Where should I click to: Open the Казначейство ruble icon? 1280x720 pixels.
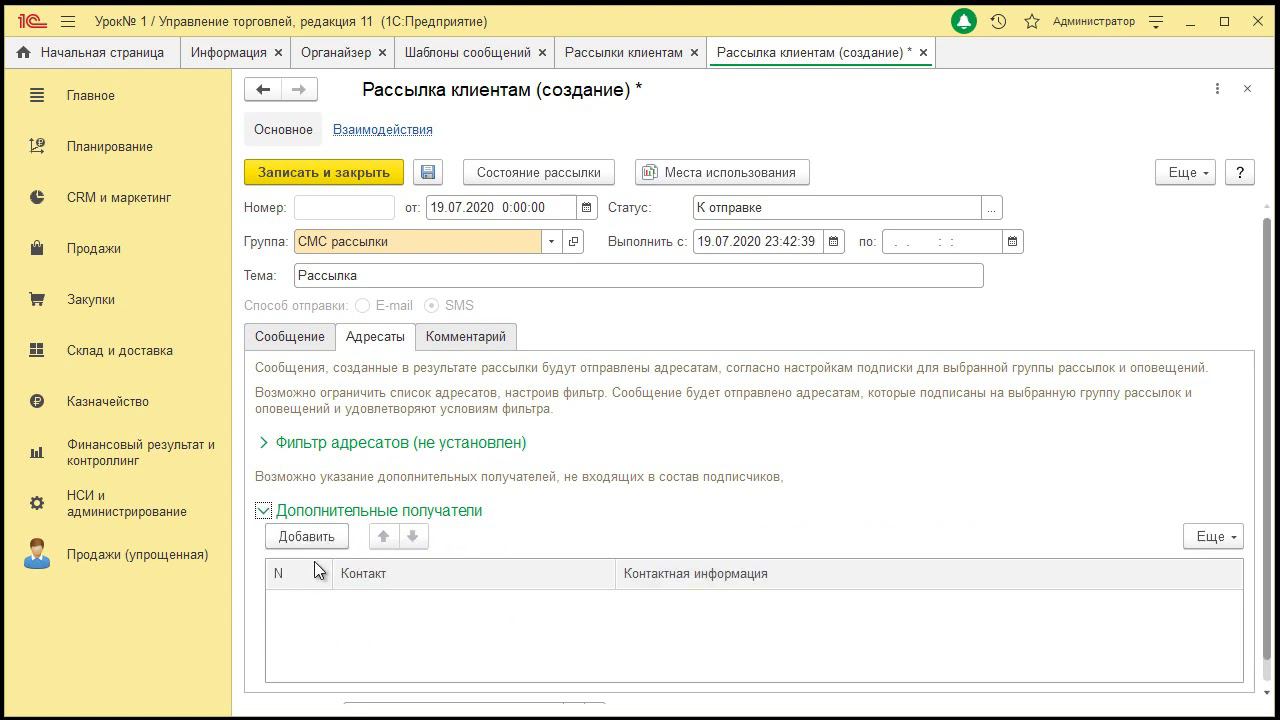[x=37, y=401]
